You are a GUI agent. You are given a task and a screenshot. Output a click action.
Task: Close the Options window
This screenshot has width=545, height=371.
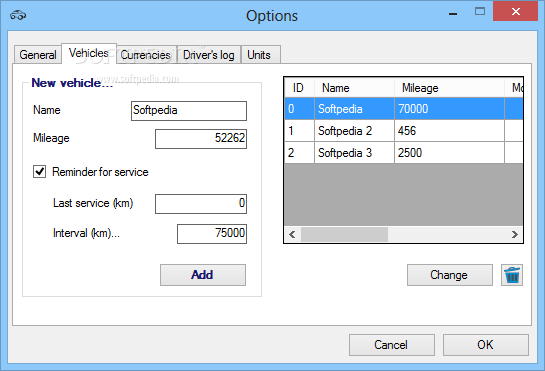(515, 11)
